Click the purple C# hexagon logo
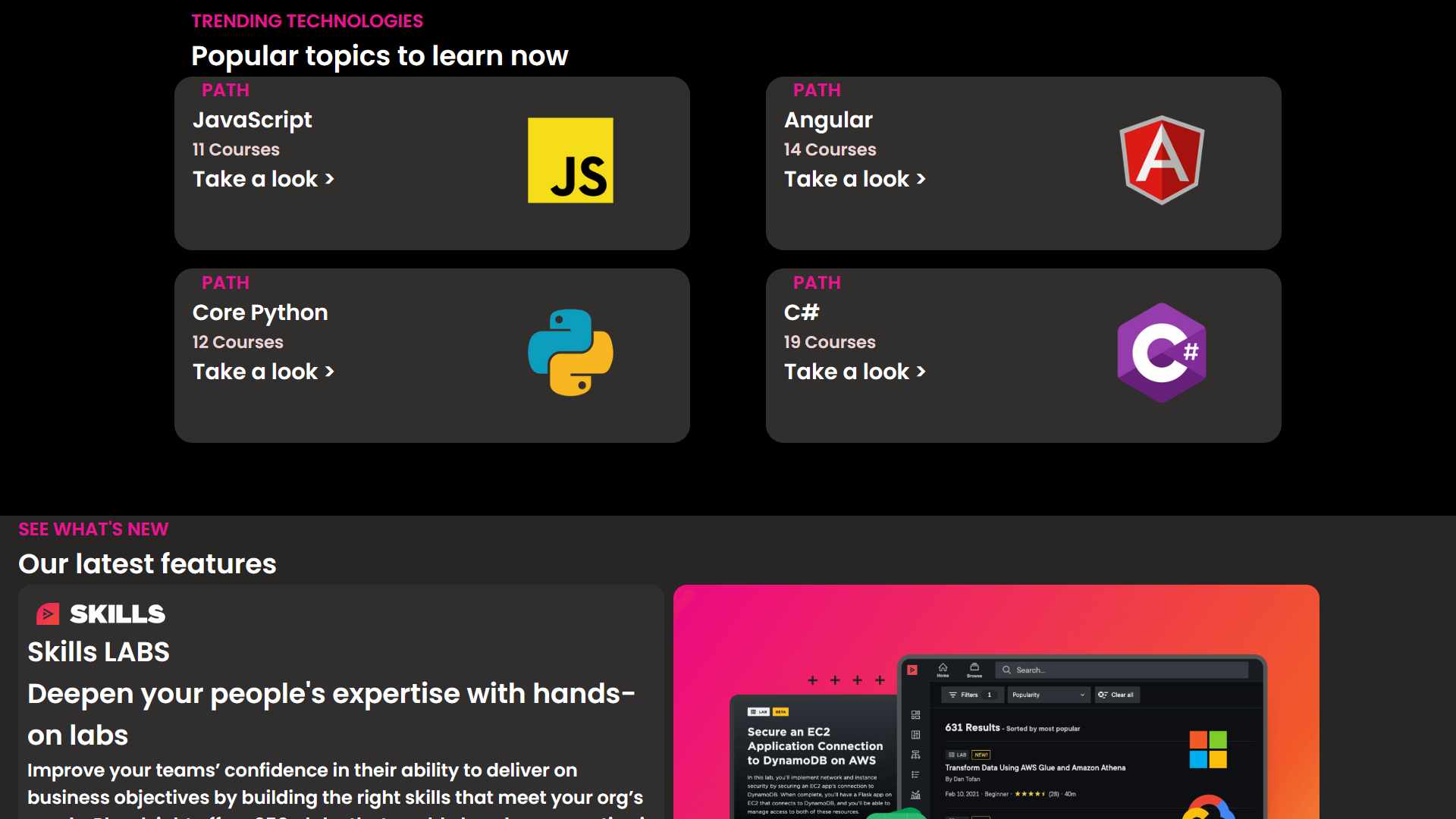The image size is (1456, 819). pyautogui.click(x=1162, y=353)
